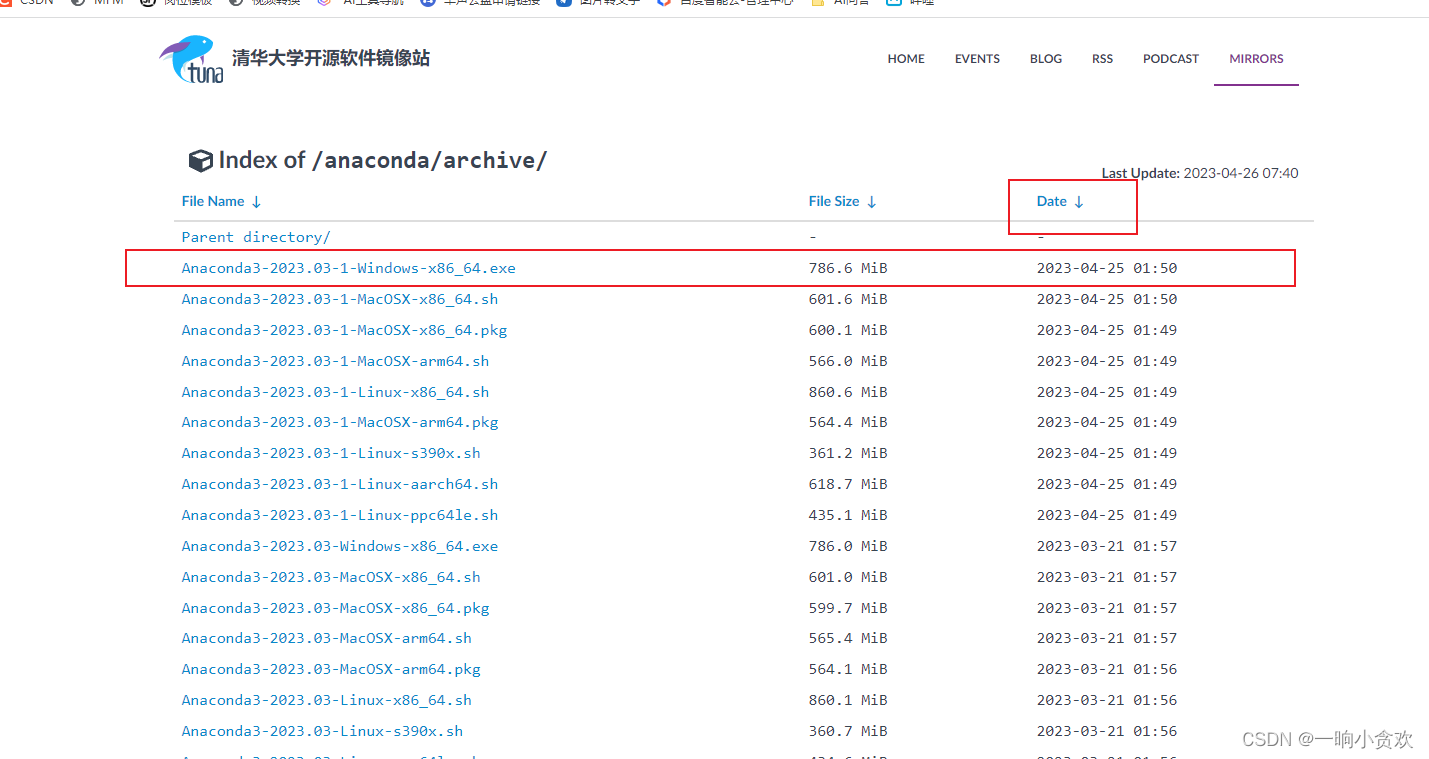Screen dimensions: 1429x759
Task: Open the BLOG nav item
Action: pos(1046,59)
